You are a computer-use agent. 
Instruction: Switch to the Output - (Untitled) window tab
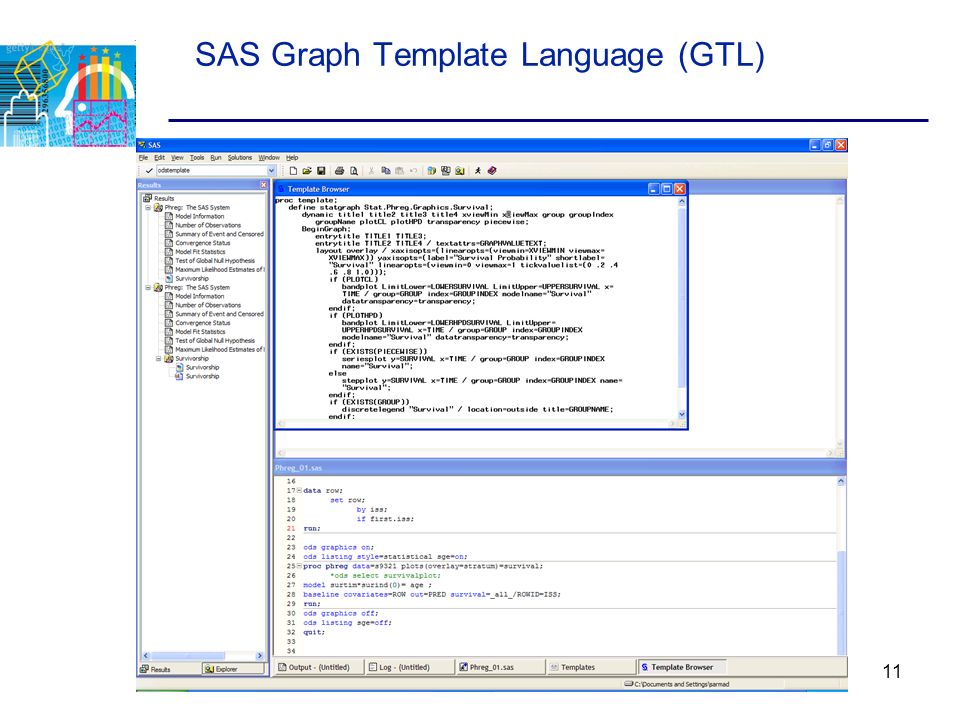pos(318,667)
